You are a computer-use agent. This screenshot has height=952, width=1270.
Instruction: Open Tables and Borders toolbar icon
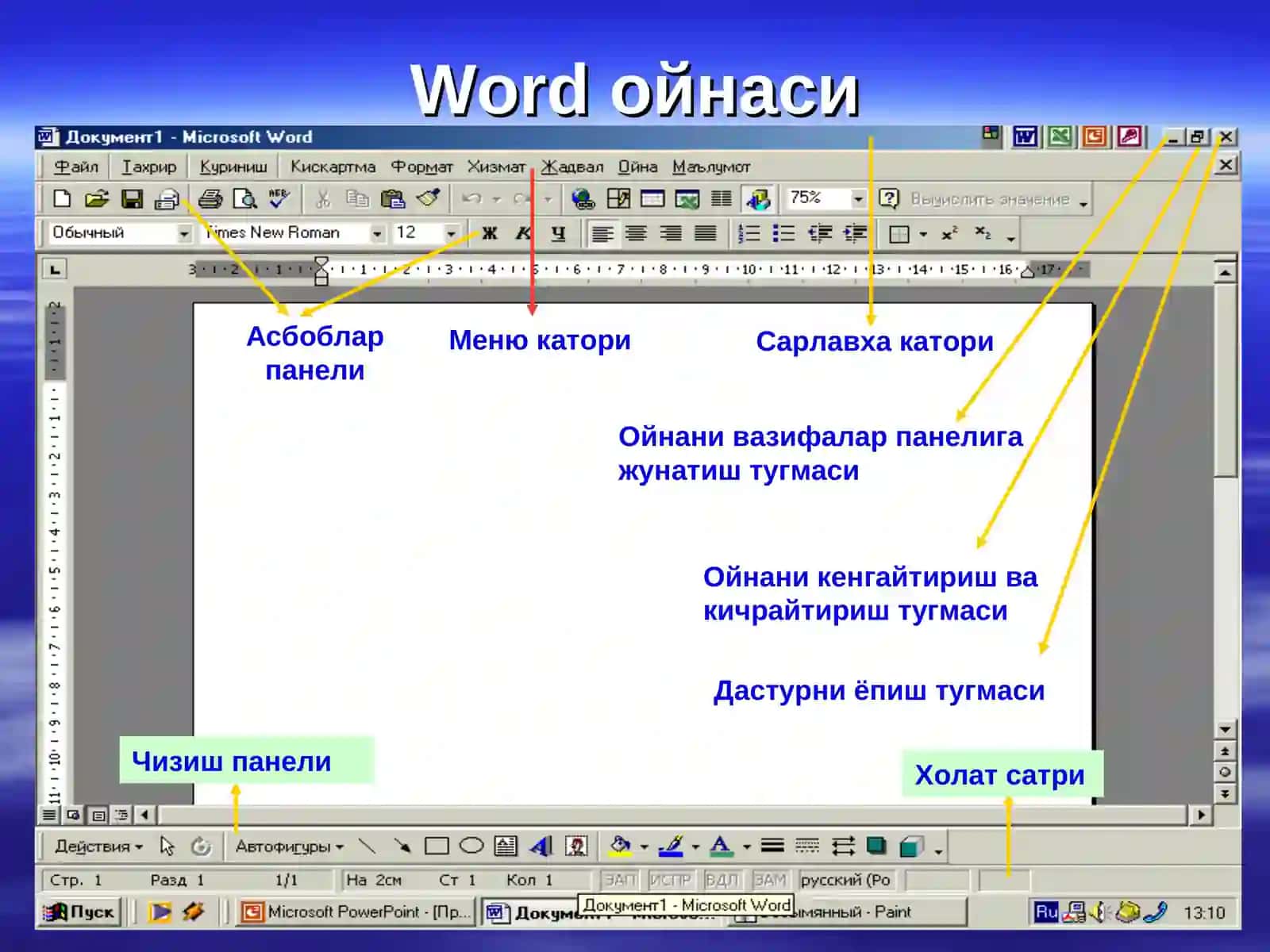(618, 199)
